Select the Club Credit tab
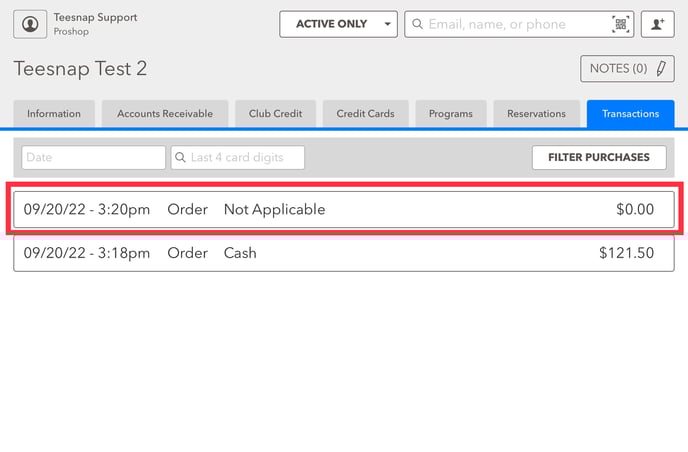This screenshot has height=452, width=688. pos(275,114)
